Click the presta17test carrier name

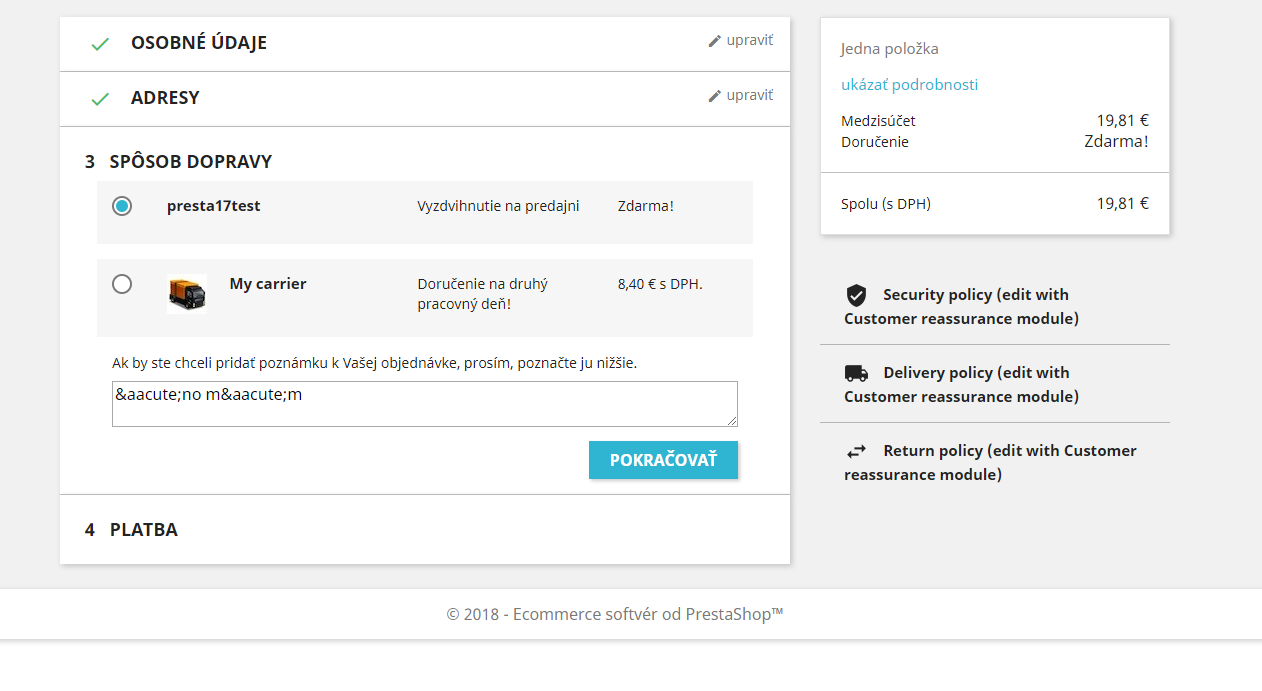point(214,206)
